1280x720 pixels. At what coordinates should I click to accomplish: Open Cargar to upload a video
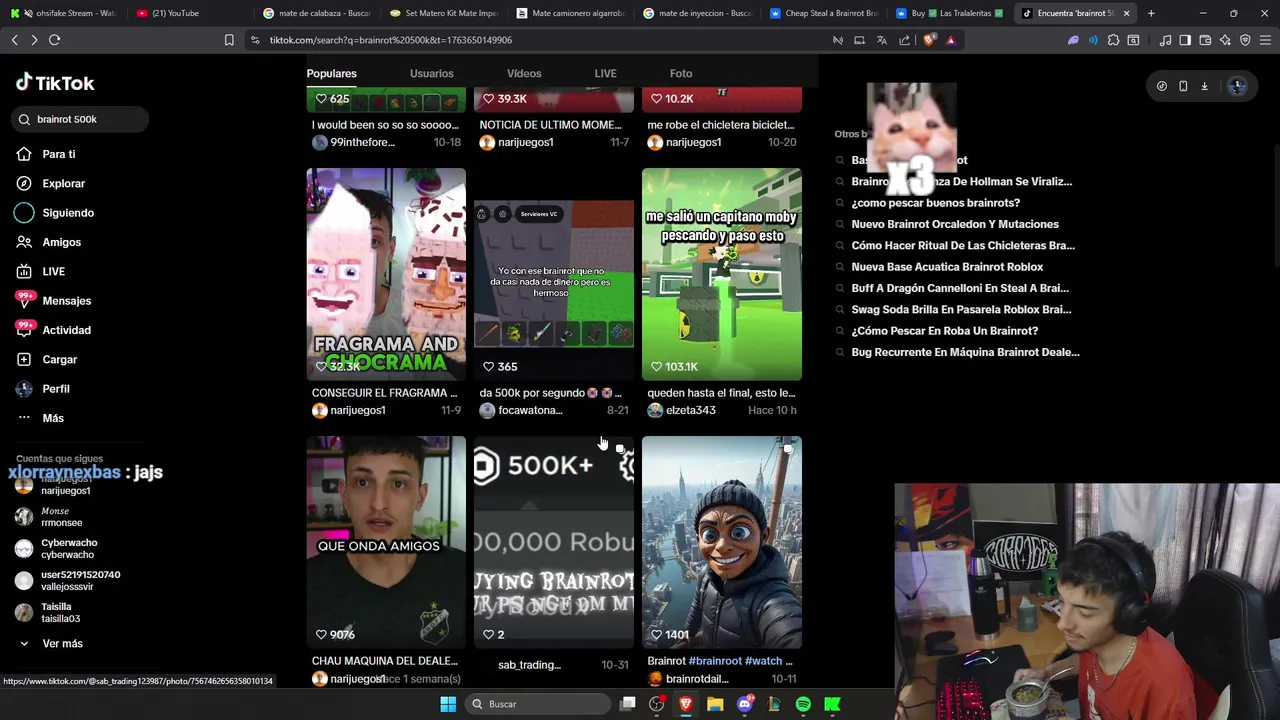pos(46,359)
